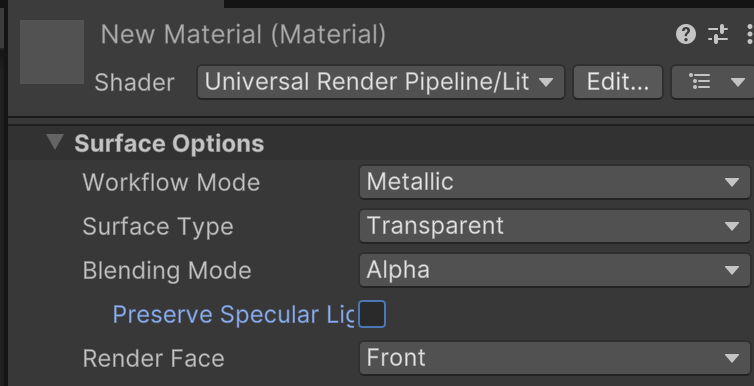This screenshot has height=386, width=754.
Task: Click the list icon next to Edit button
Action: (x=700, y=82)
